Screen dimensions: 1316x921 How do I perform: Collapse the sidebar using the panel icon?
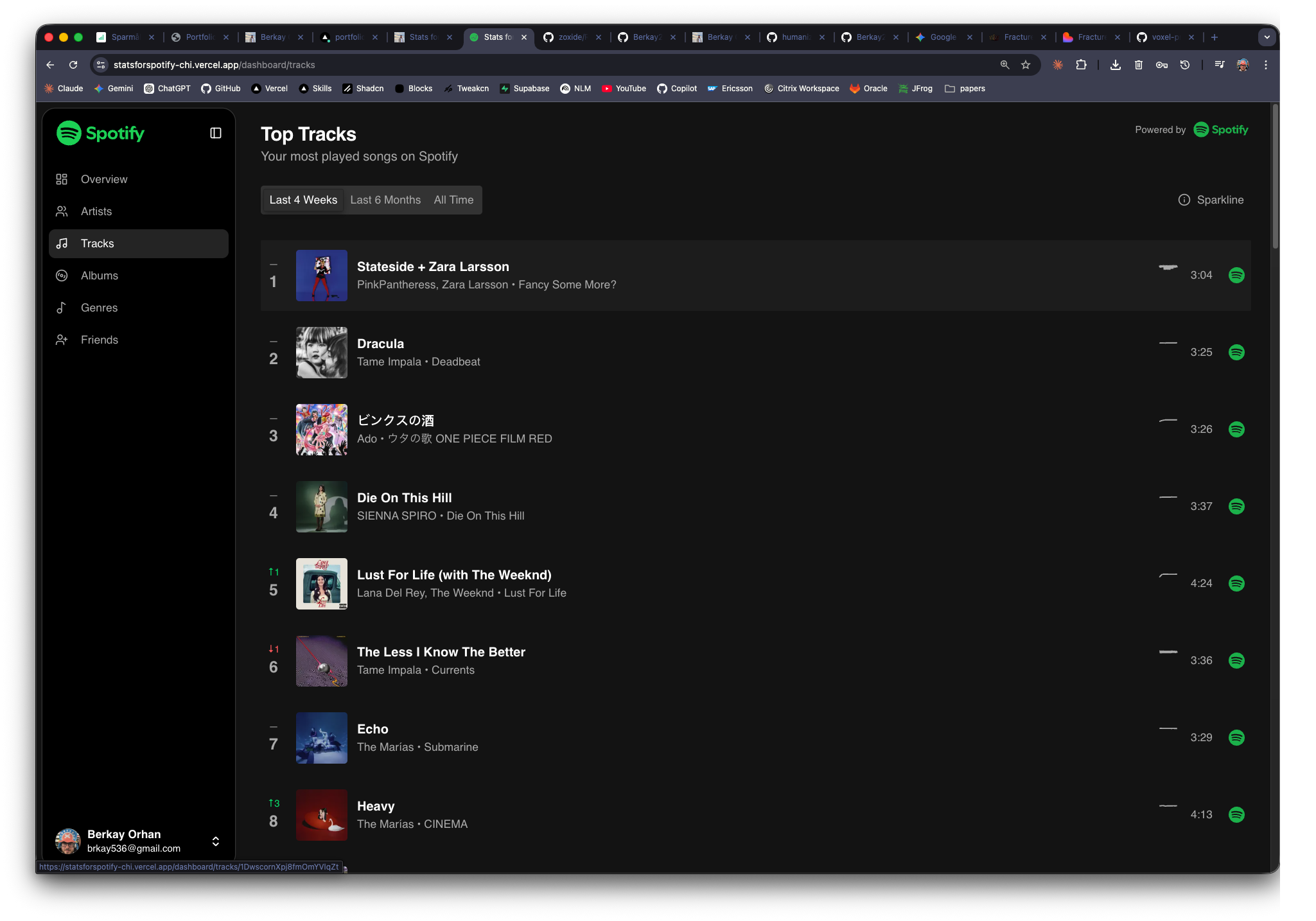pos(215,132)
